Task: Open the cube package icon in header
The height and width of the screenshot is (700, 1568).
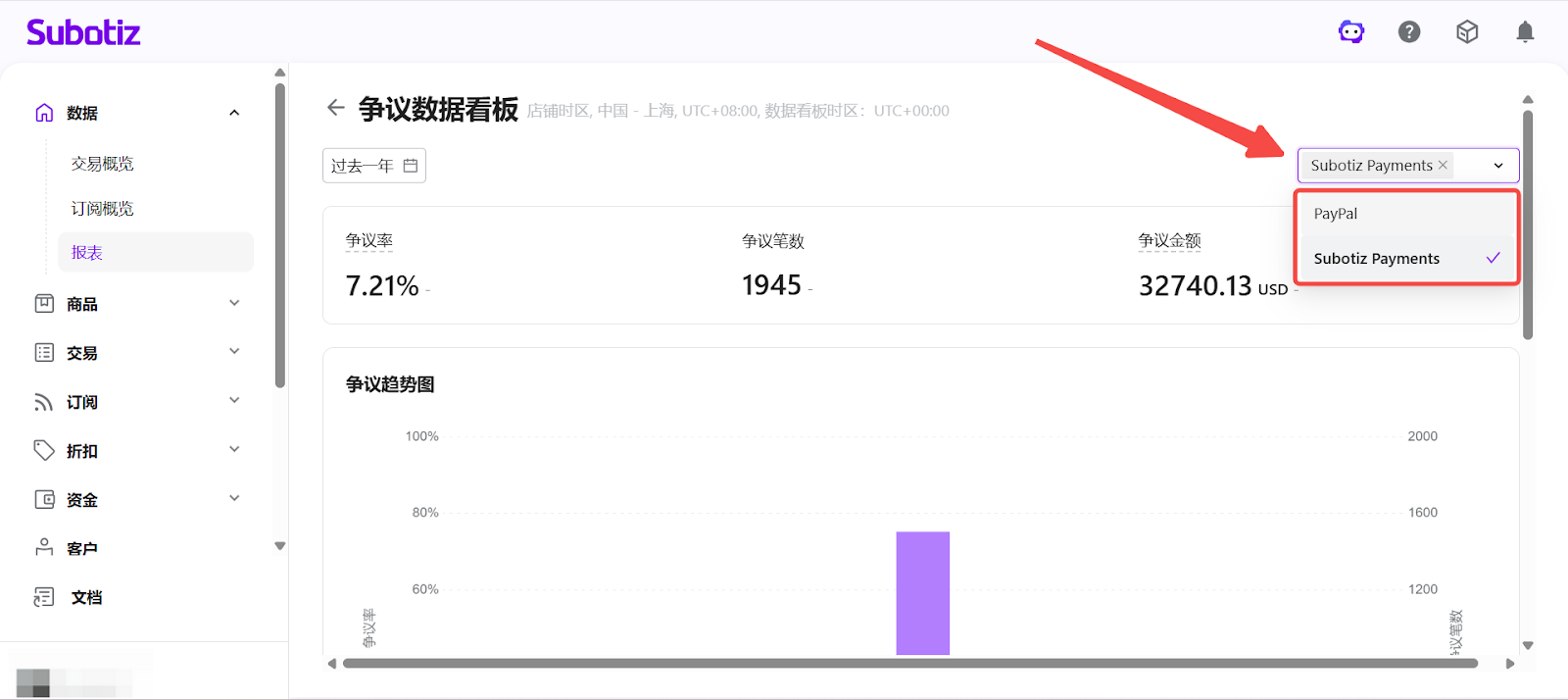Action: [x=1467, y=32]
